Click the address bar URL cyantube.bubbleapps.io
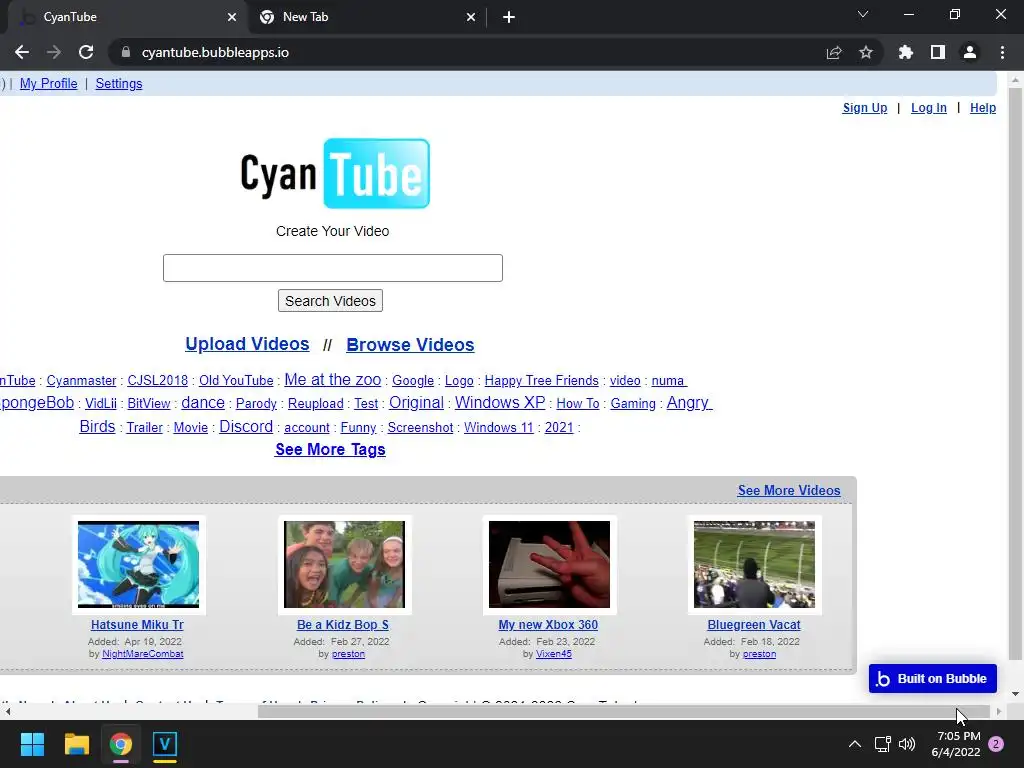This screenshot has height=768, width=1024. point(215,52)
